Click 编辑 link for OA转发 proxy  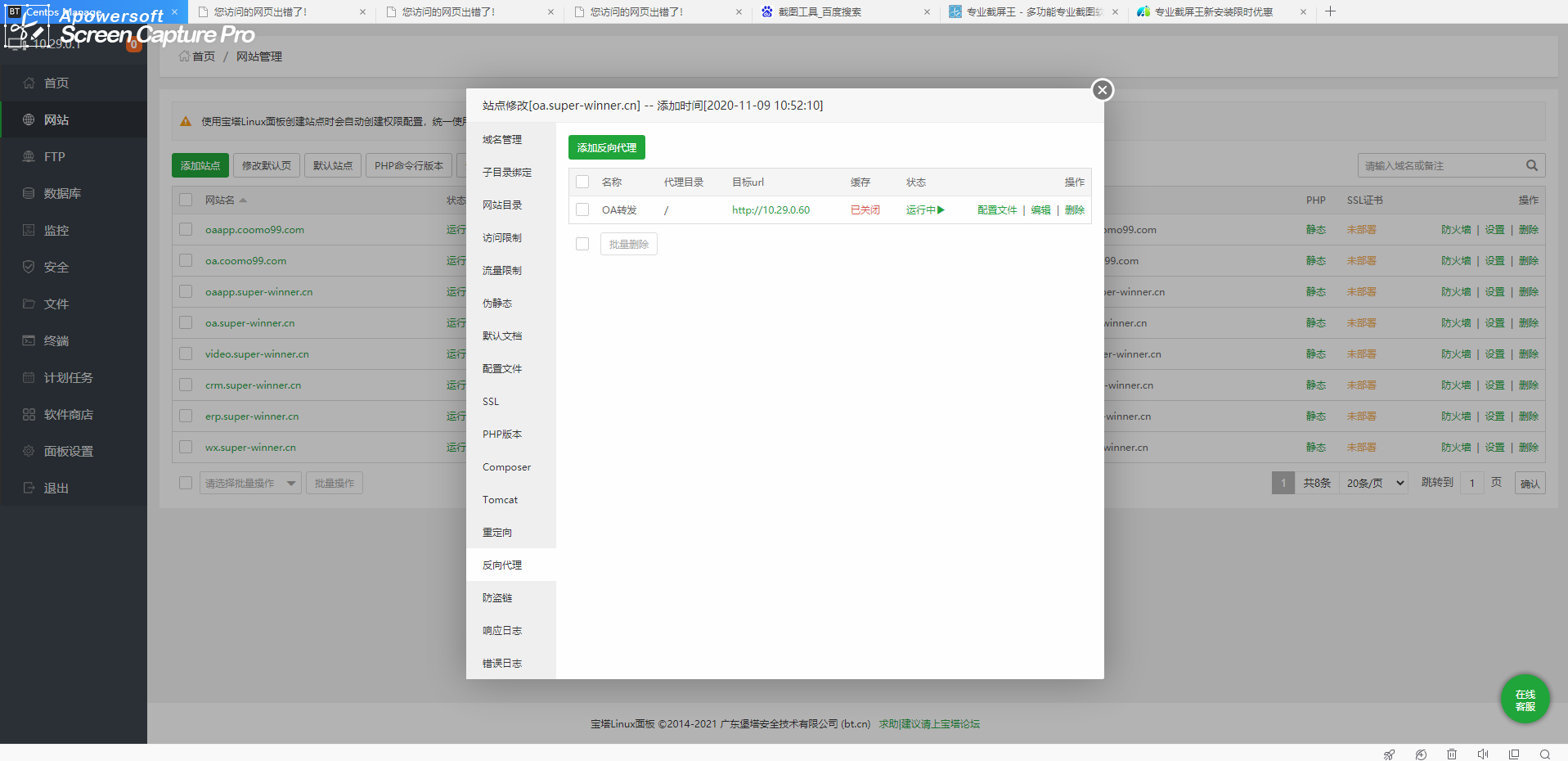point(1040,210)
